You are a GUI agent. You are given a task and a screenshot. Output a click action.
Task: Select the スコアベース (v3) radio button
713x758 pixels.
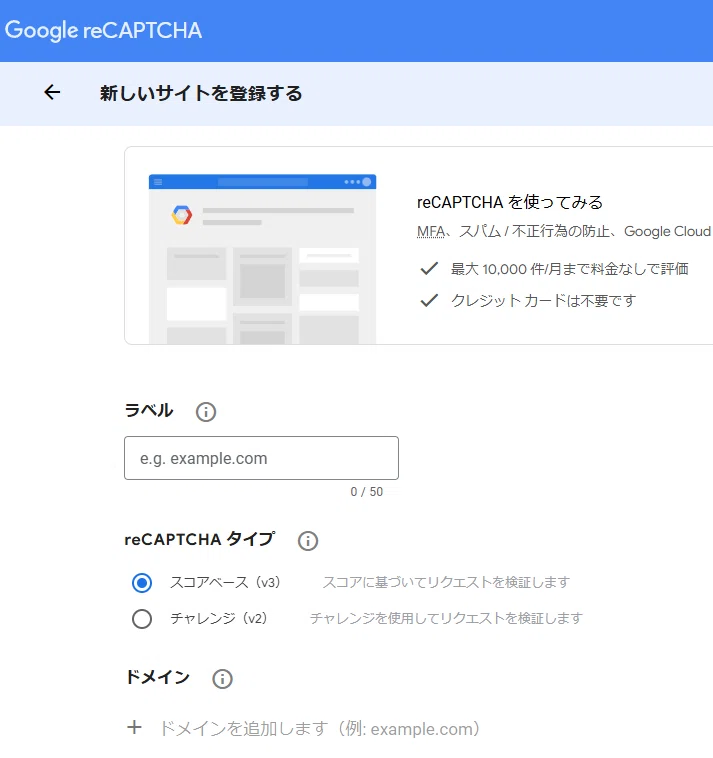pyautogui.click(x=142, y=583)
